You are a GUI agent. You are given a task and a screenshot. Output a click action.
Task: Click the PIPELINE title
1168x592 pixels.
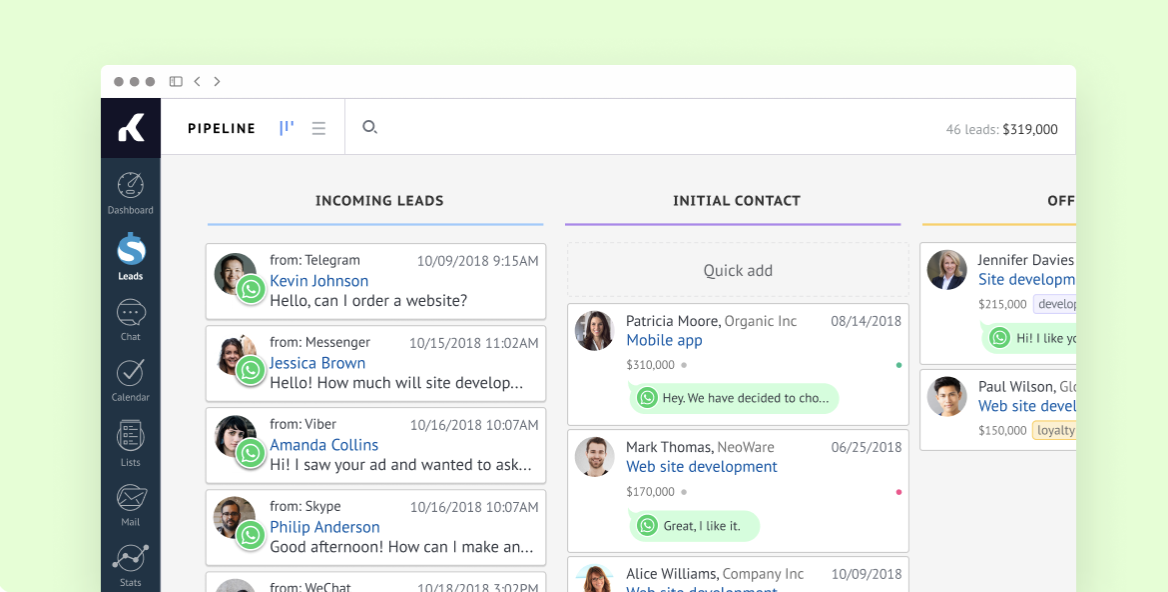(221, 128)
